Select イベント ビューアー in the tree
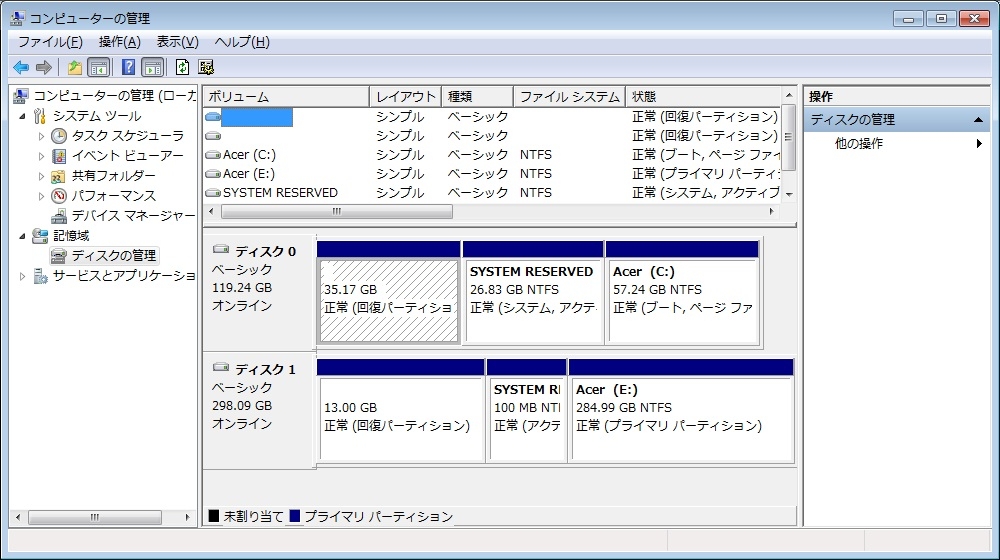The image size is (1000, 560). tap(127, 156)
